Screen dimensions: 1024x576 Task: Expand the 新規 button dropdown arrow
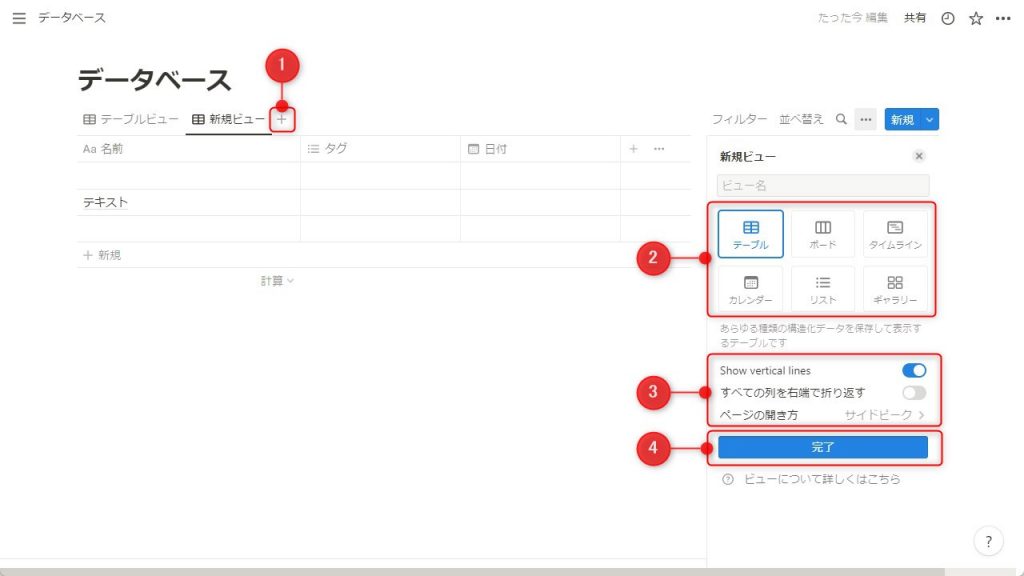[929, 120]
